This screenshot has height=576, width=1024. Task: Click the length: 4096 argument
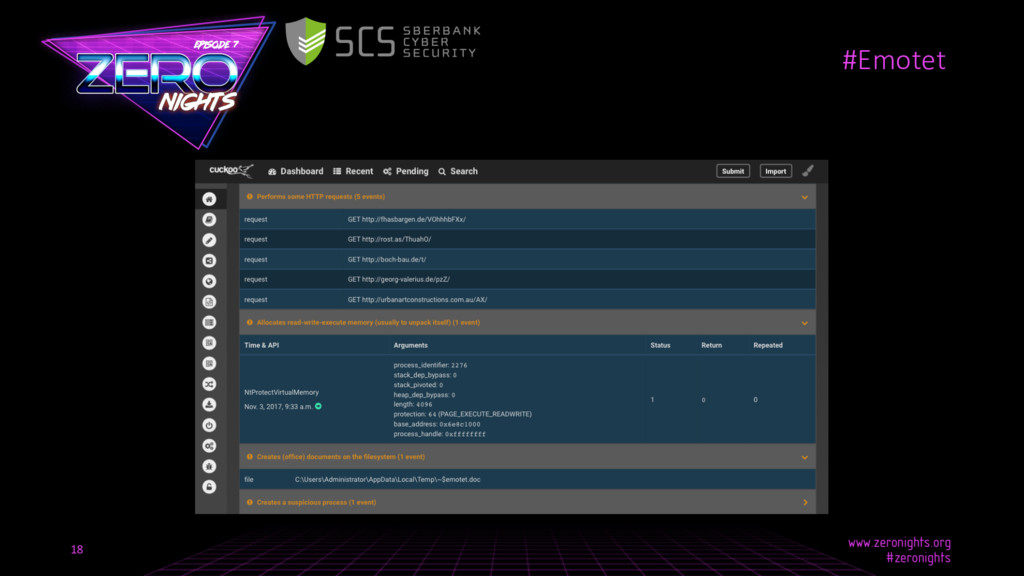tap(413, 404)
